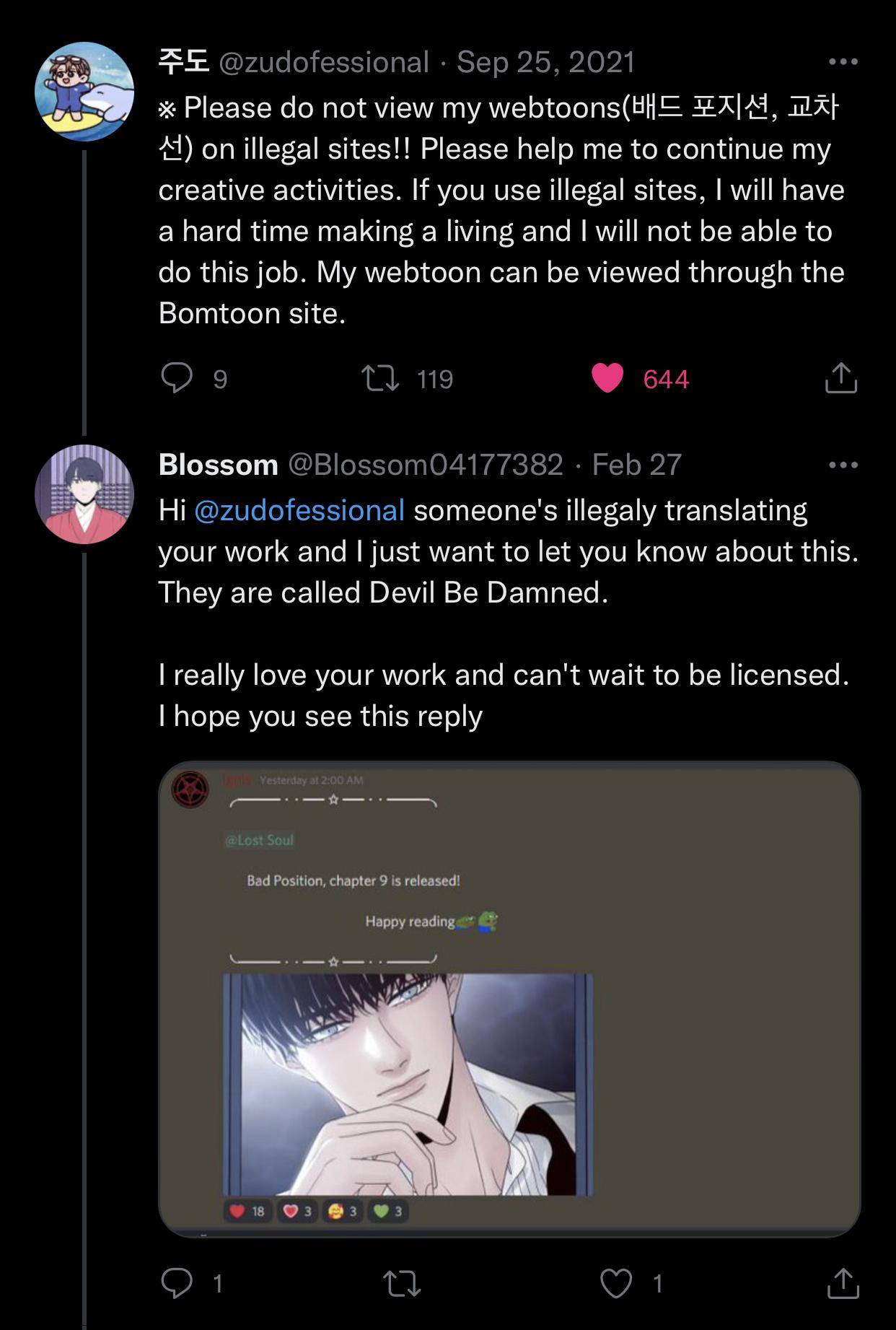Open the @Blossom04177382 handle
Image resolution: width=896 pixels, height=1330 pixels.
click(426, 465)
